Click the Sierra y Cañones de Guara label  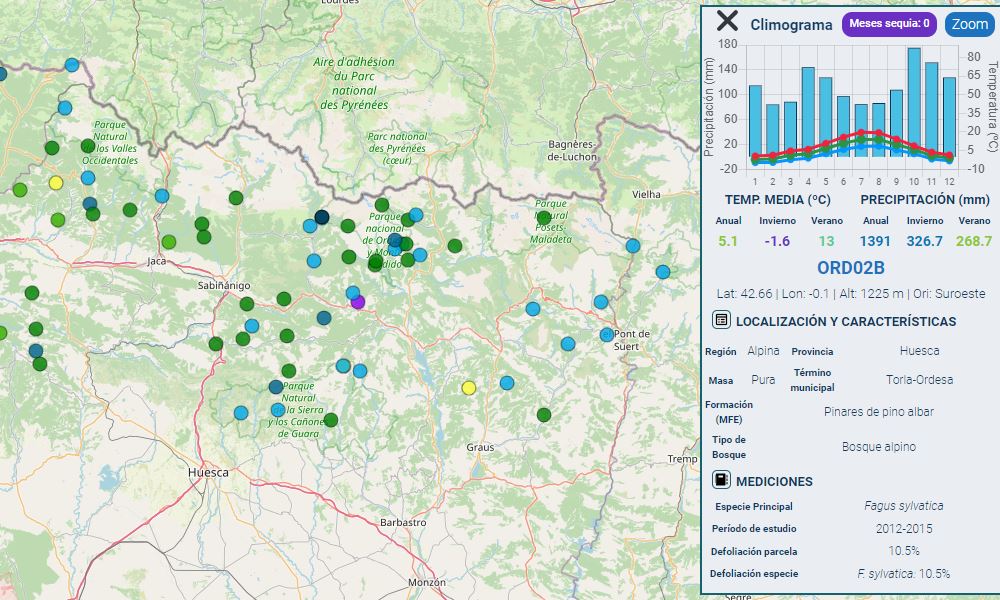tap(298, 410)
